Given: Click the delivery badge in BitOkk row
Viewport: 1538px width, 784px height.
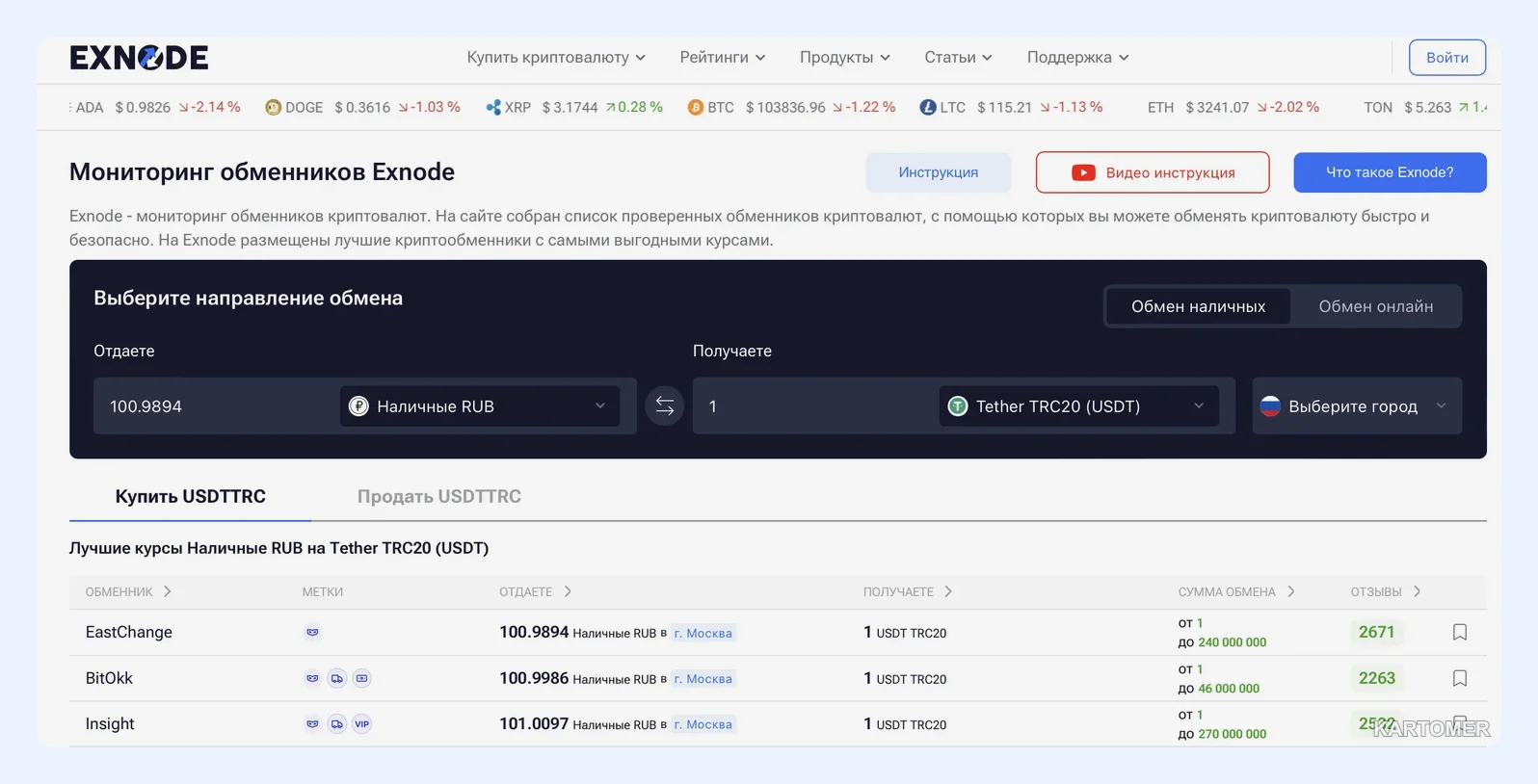Looking at the screenshot, I should pos(336,679).
